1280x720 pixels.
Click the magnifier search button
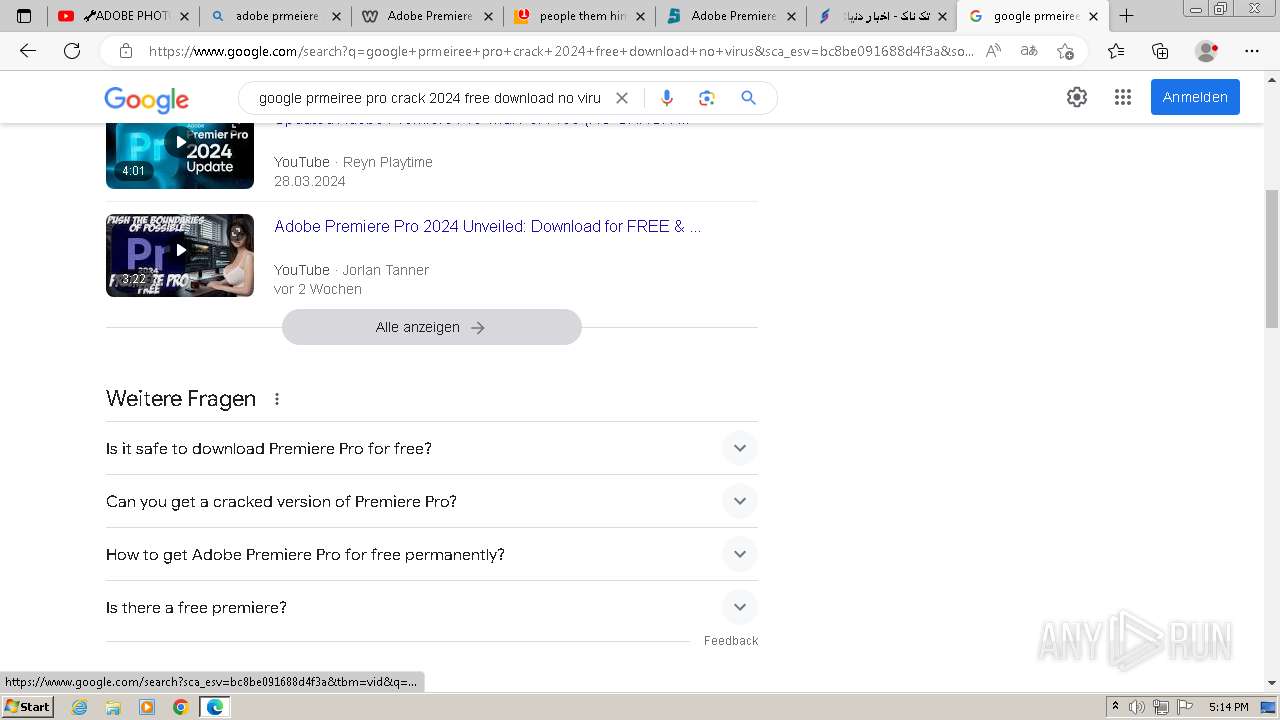(x=748, y=98)
